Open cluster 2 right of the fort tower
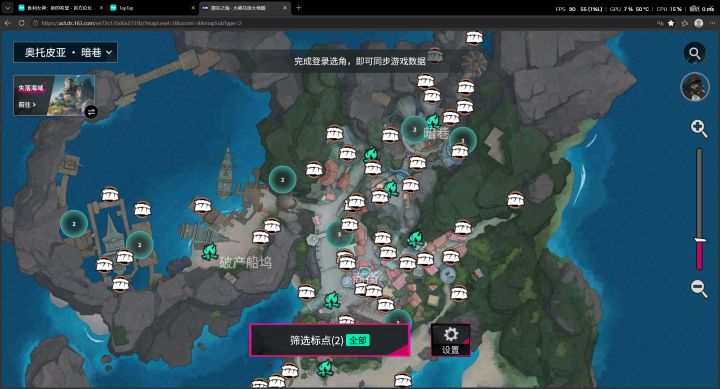This screenshot has width=720, height=389. click(x=140, y=244)
